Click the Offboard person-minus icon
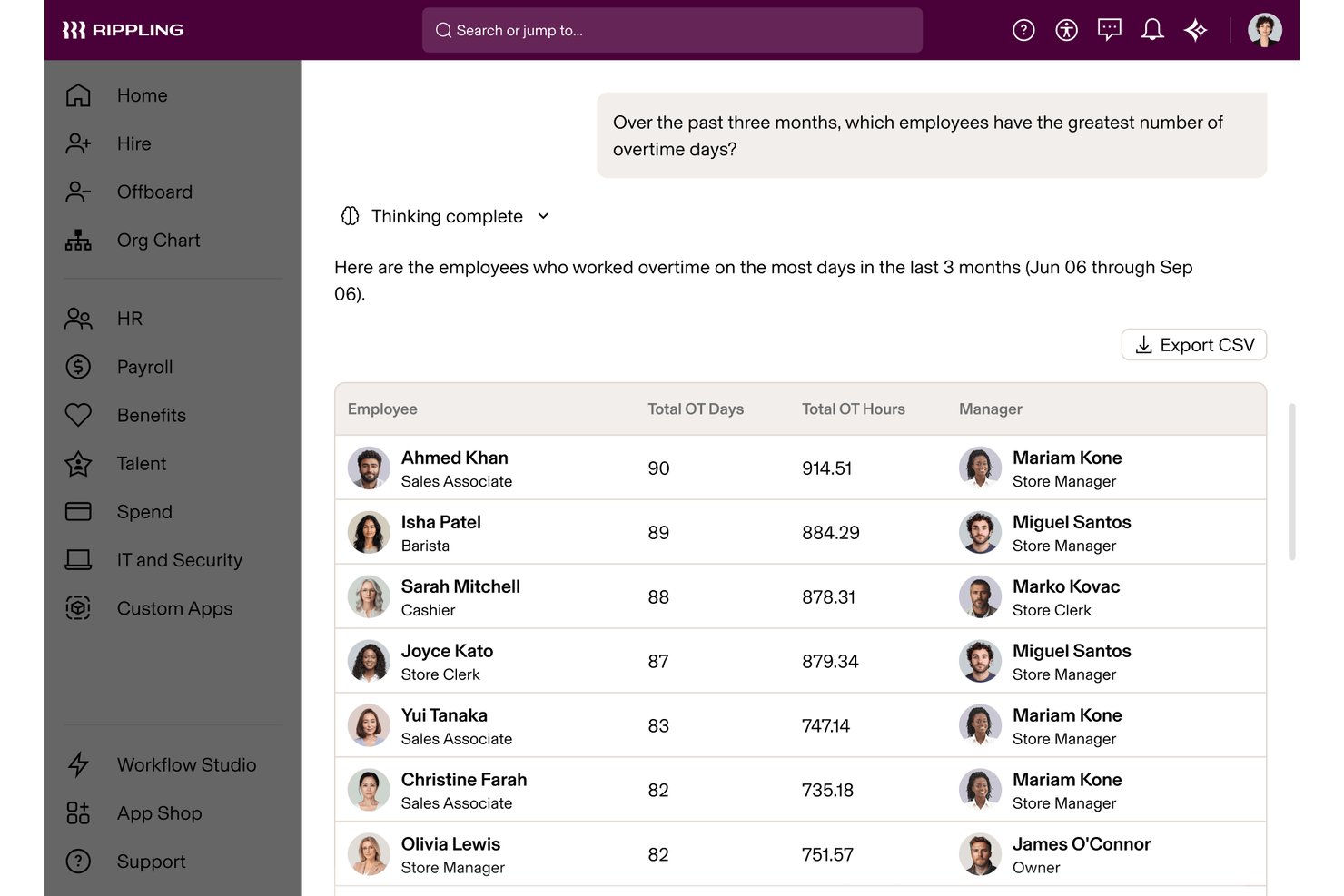 78,192
